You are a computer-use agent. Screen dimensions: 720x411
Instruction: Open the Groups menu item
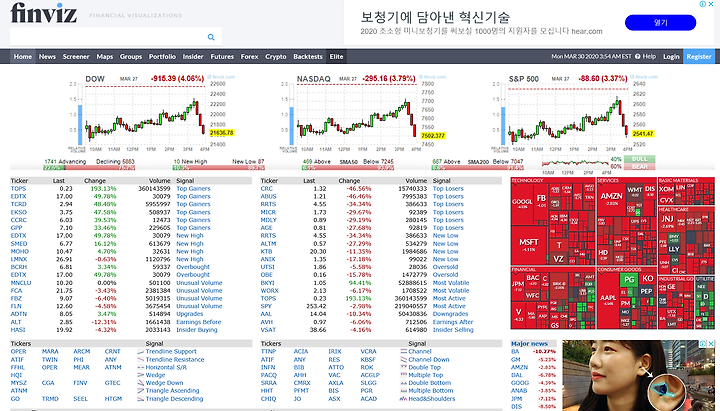pos(131,56)
